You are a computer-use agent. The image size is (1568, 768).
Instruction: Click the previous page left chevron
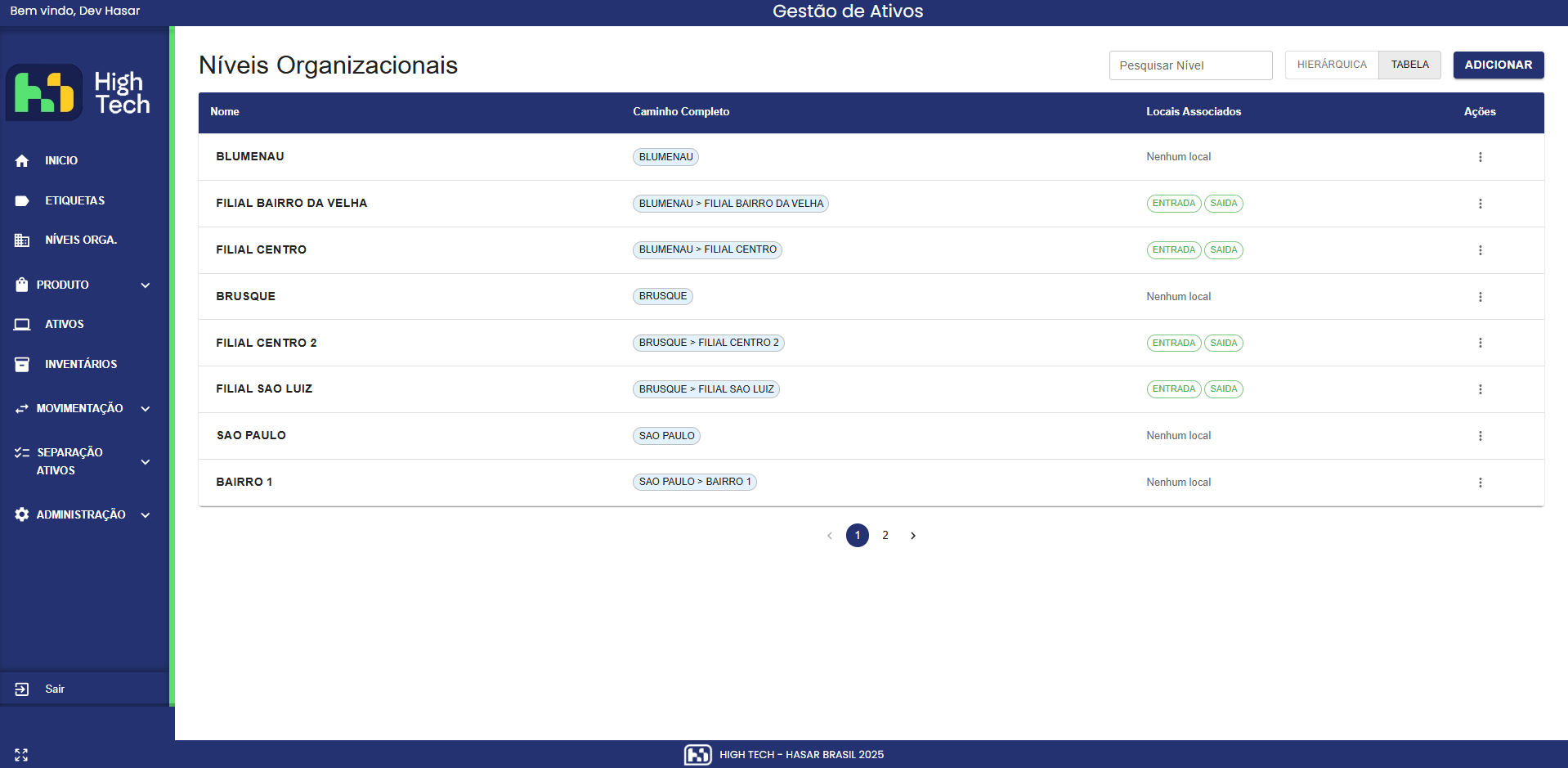830,536
